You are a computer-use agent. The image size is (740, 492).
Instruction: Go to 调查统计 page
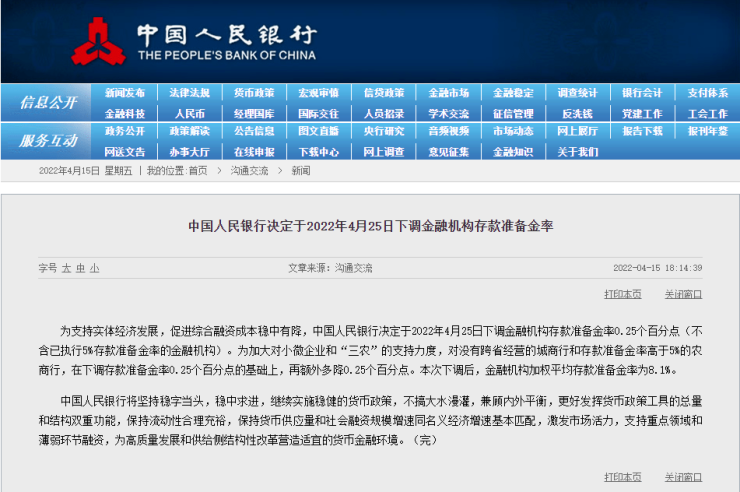pos(577,93)
